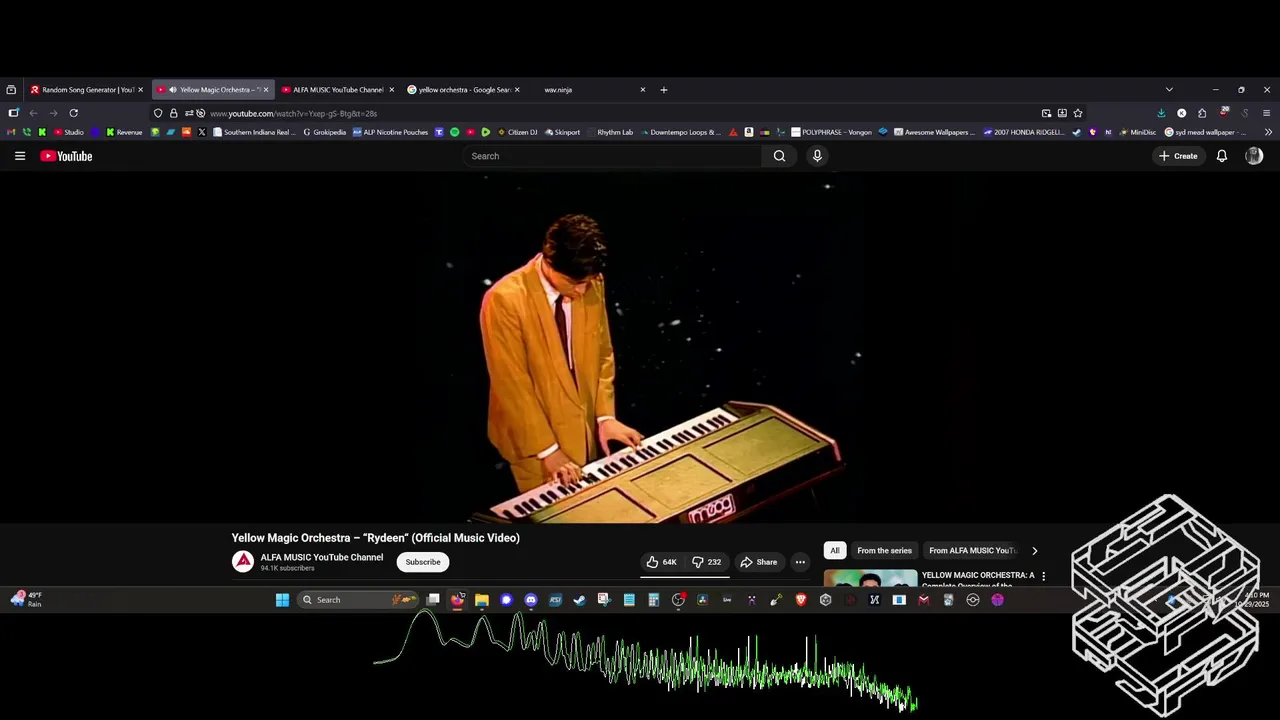
Task: Switch to yellow orchestra Google Search tab
Action: 463,90
